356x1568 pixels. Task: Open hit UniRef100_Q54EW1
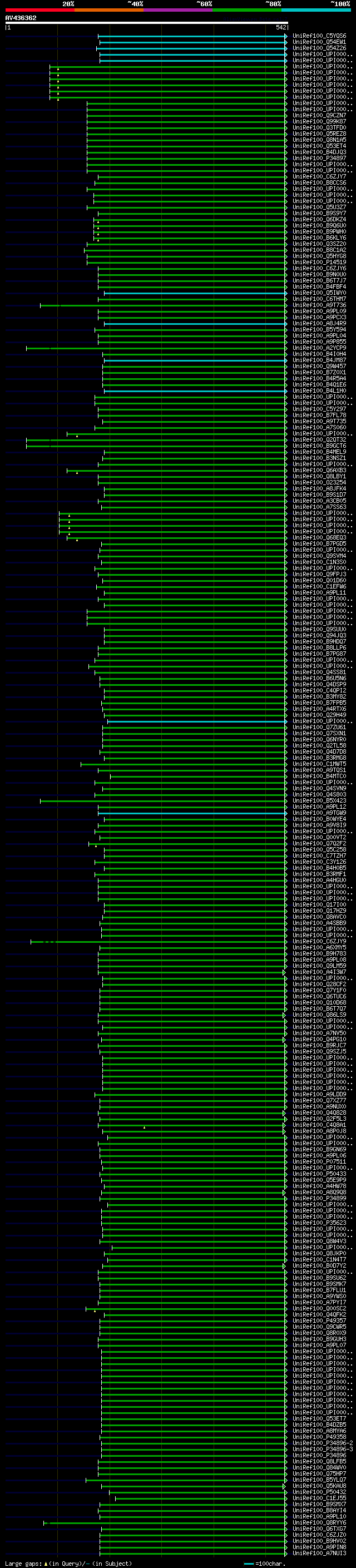(319, 42)
